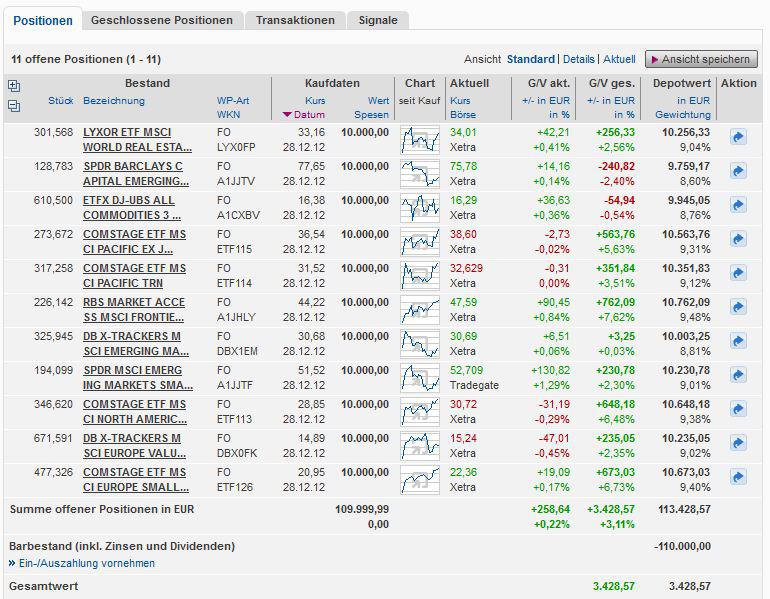The height and width of the screenshot is (599, 770).
Task: Switch to Positionen tab
Action: [x=43, y=21]
